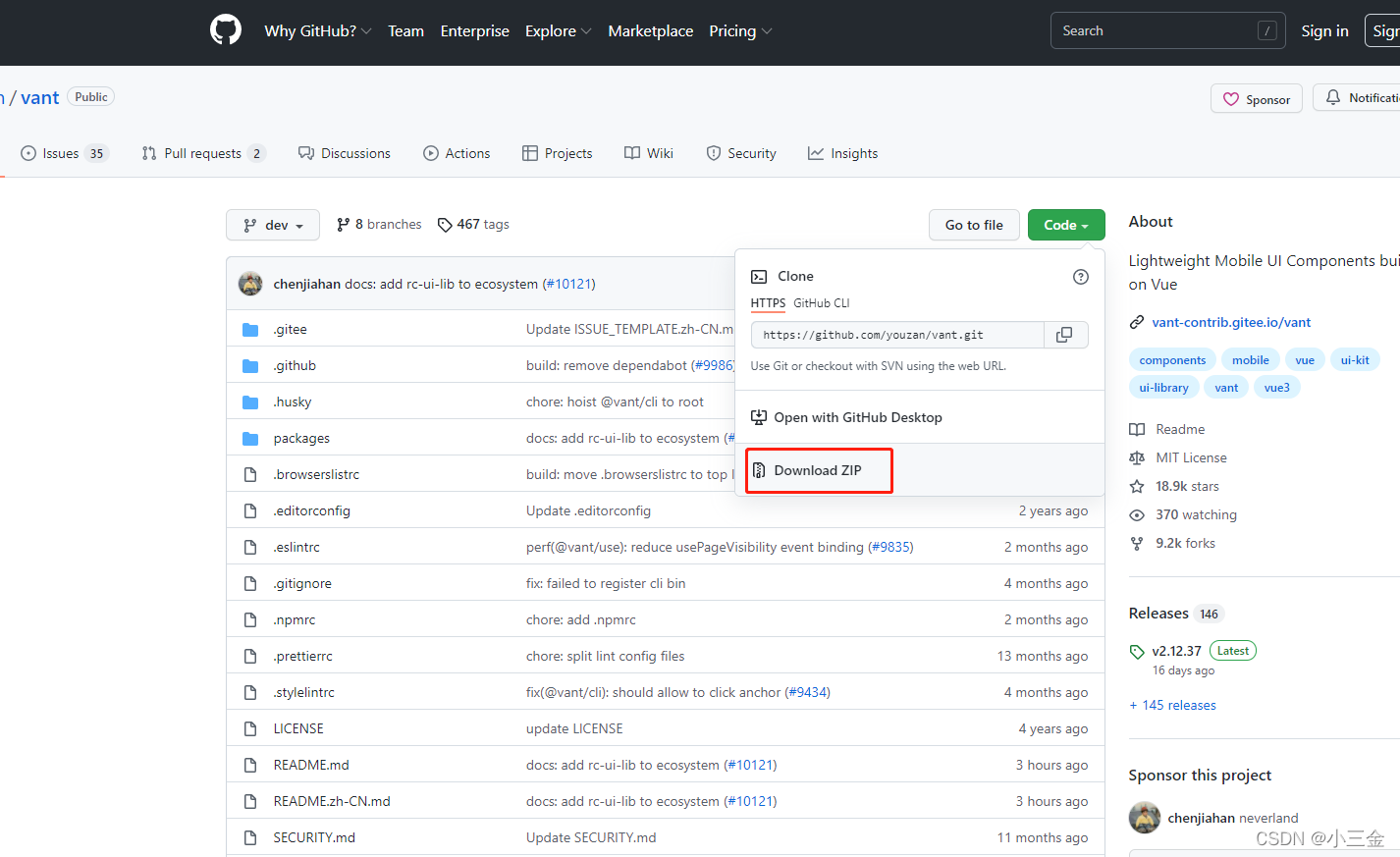1400x857 pixels.
Task: Open the Projects tab
Action: 558,154
